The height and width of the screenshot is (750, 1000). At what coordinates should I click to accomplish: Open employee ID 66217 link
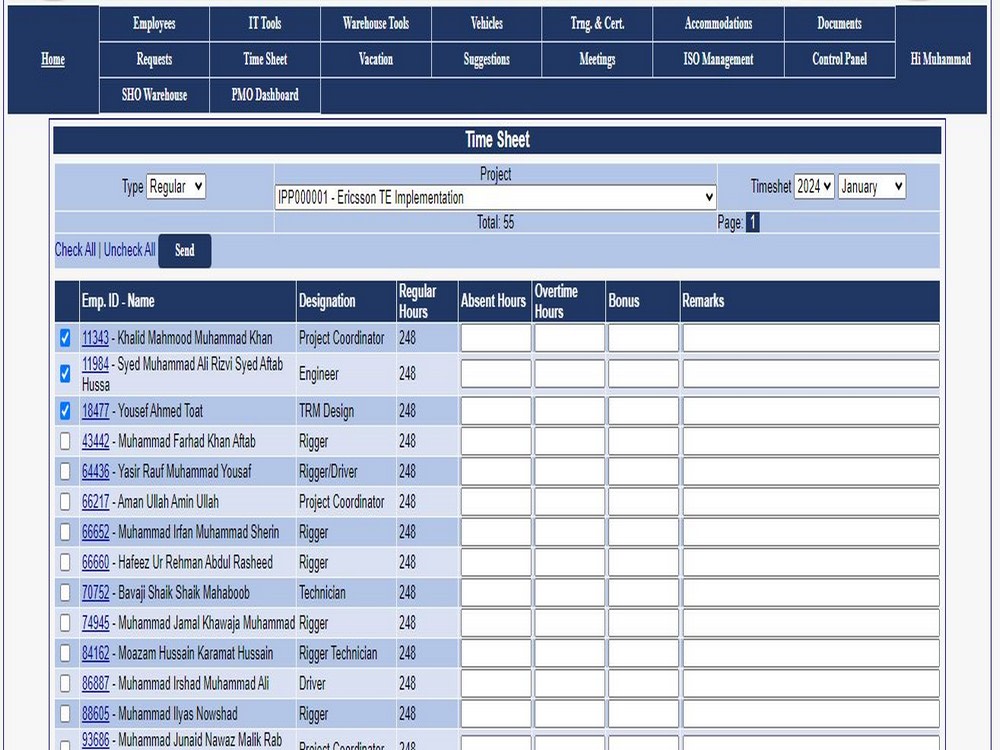tap(96, 502)
